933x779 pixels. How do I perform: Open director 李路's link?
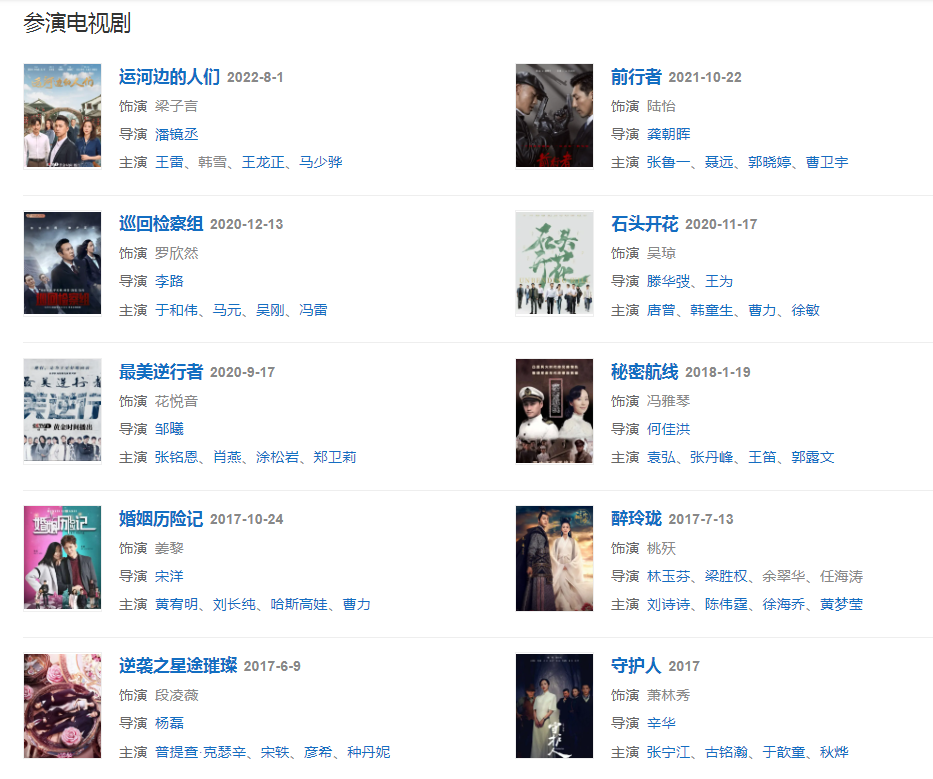click(170, 281)
